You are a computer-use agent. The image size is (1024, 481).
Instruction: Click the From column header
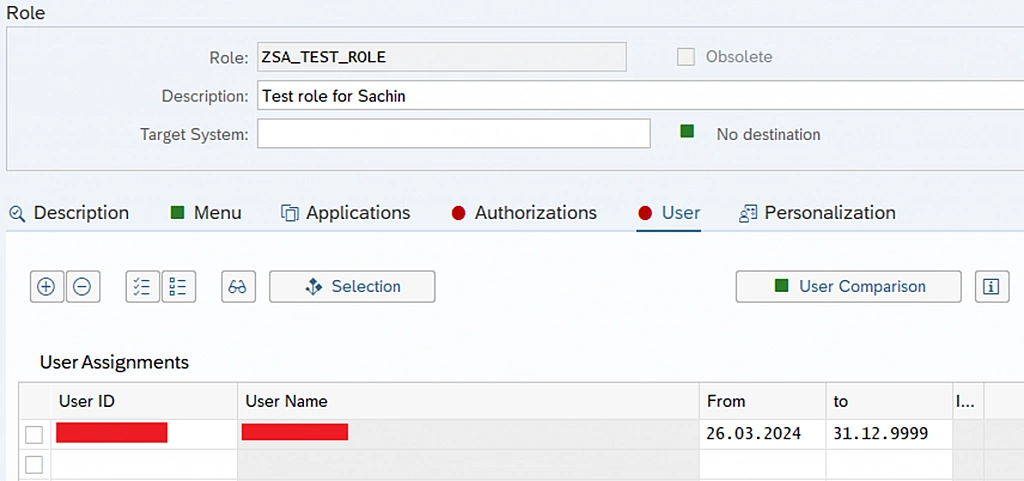(763, 401)
